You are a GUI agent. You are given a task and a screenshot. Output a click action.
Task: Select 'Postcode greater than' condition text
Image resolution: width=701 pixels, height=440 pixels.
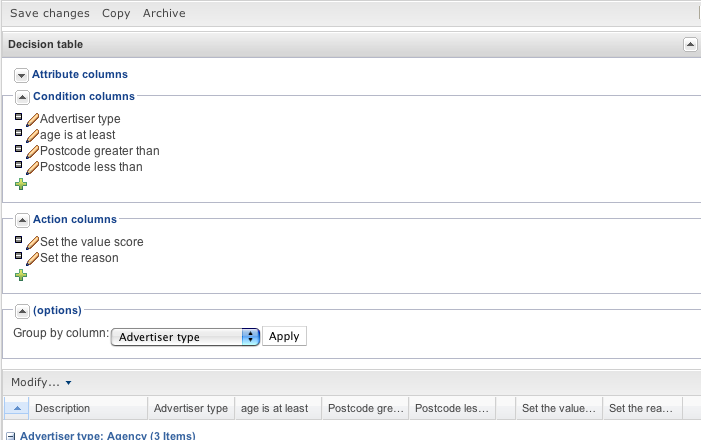point(100,151)
